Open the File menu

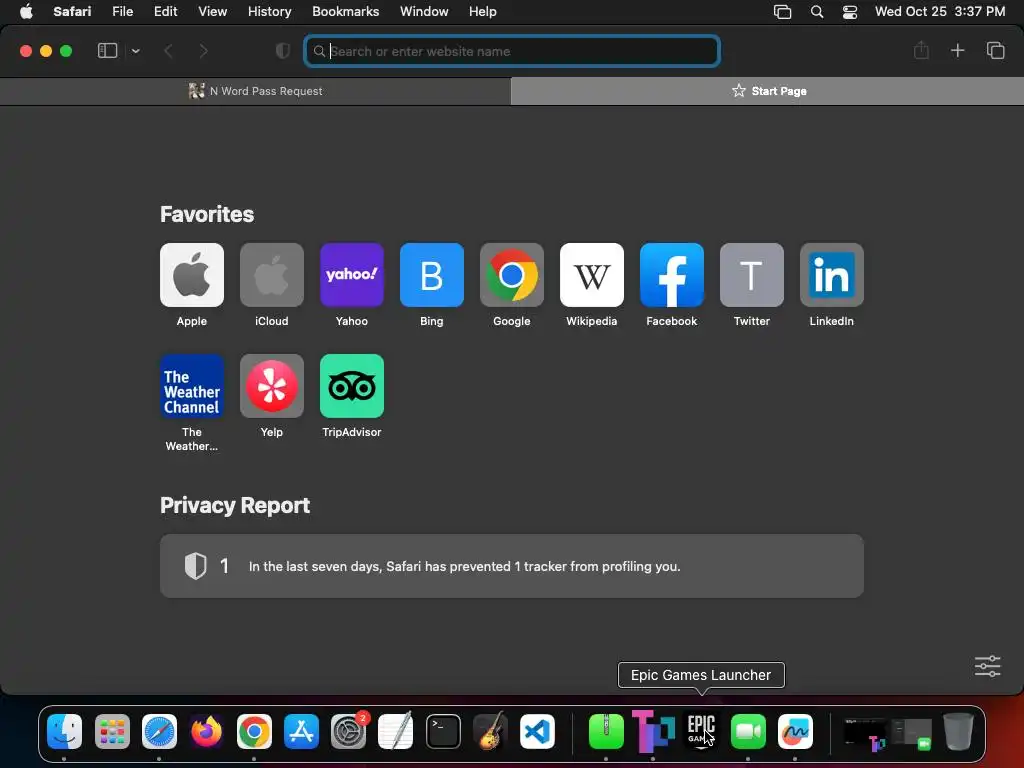click(x=122, y=11)
